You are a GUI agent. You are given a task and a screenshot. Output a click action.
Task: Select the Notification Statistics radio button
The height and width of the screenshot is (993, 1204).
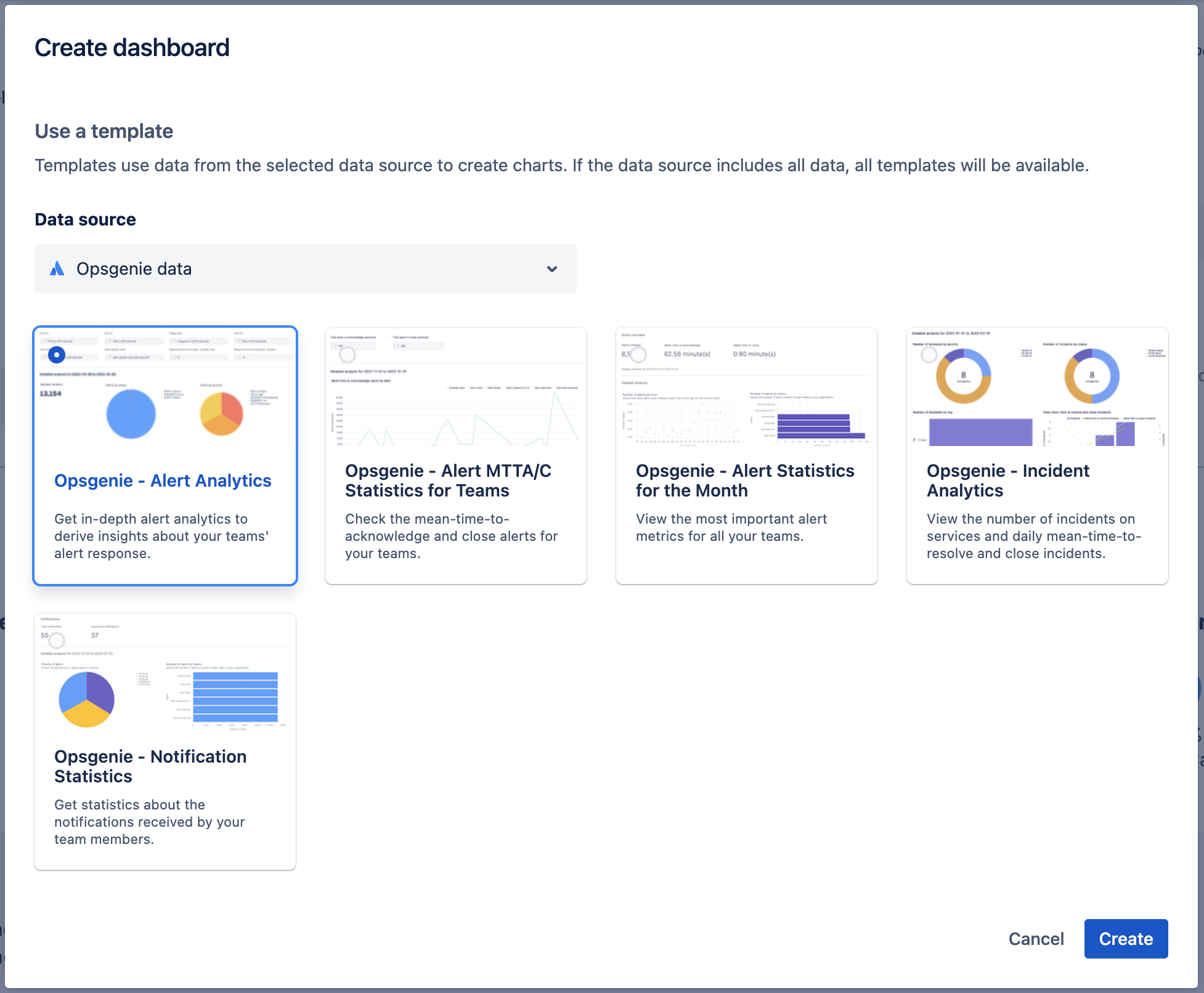pyautogui.click(x=57, y=641)
